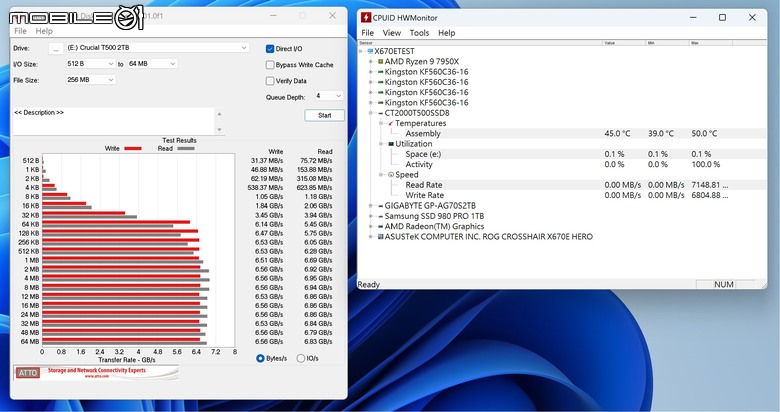
Task: Open the File Size 256 MB dropdown
Action: (x=91, y=80)
